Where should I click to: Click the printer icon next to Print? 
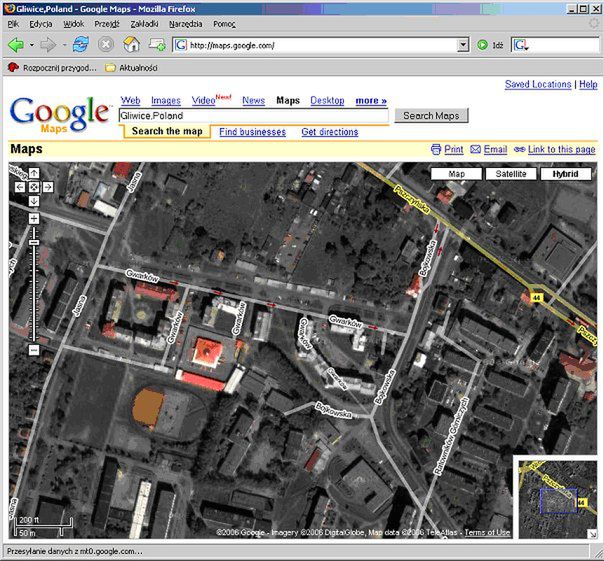tap(436, 149)
